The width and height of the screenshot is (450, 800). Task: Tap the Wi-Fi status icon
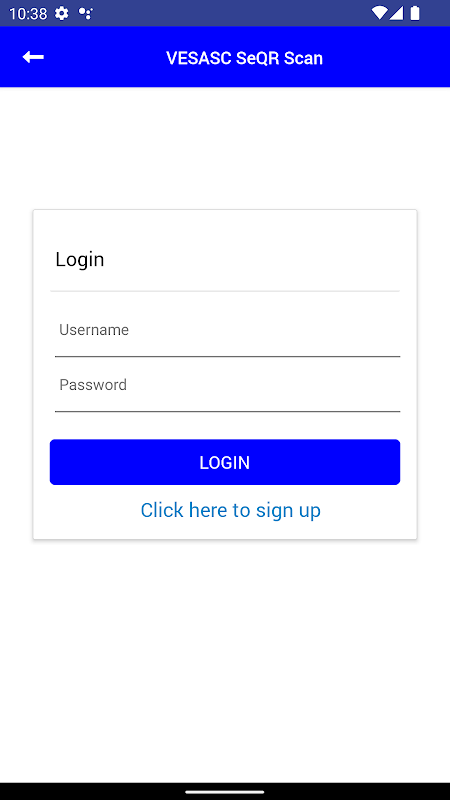pyautogui.click(x=379, y=13)
